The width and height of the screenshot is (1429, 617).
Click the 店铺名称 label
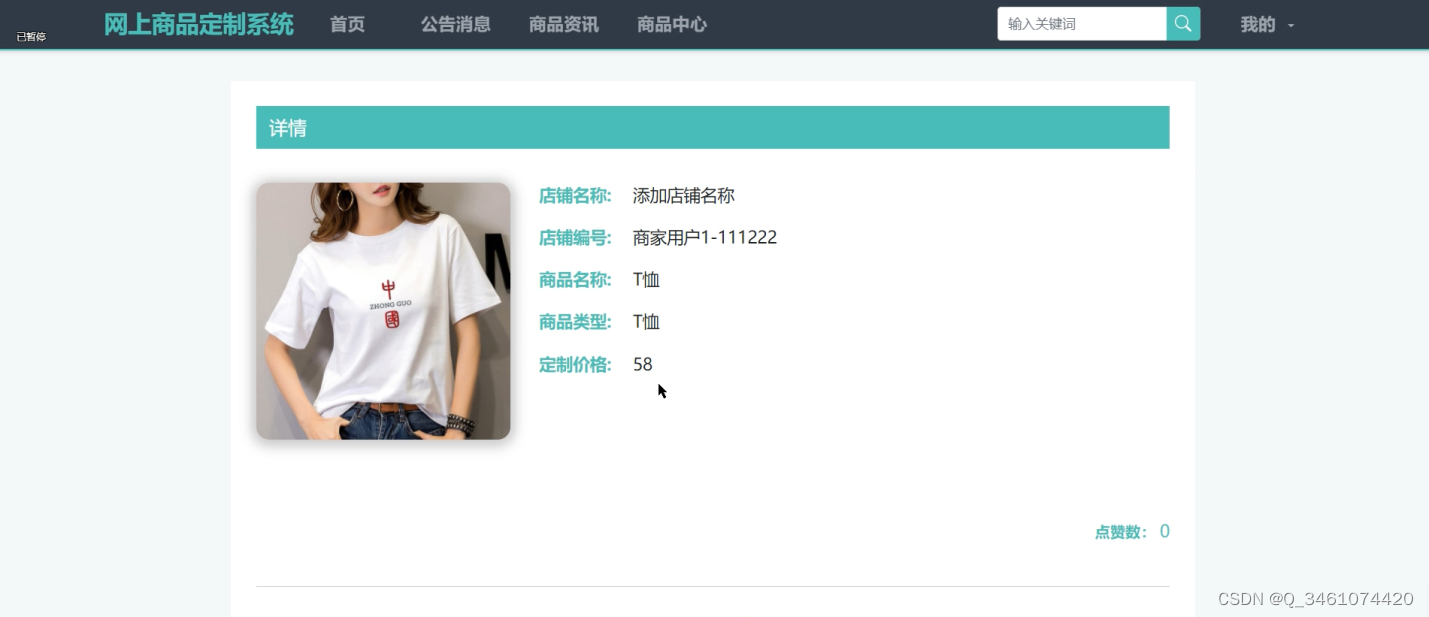tap(575, 196)
